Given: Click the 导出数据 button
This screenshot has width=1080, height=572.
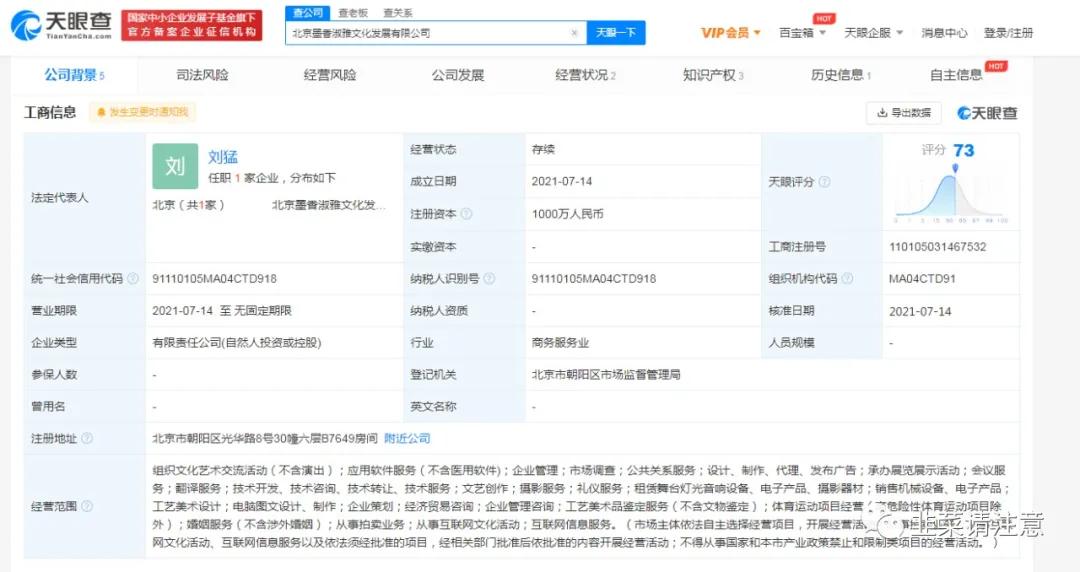Looking at the screenshot, I should tap(904, 112).
